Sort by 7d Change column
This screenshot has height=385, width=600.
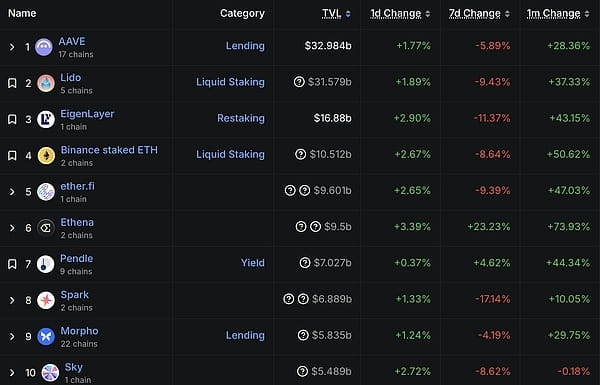[x=474, y=13]
